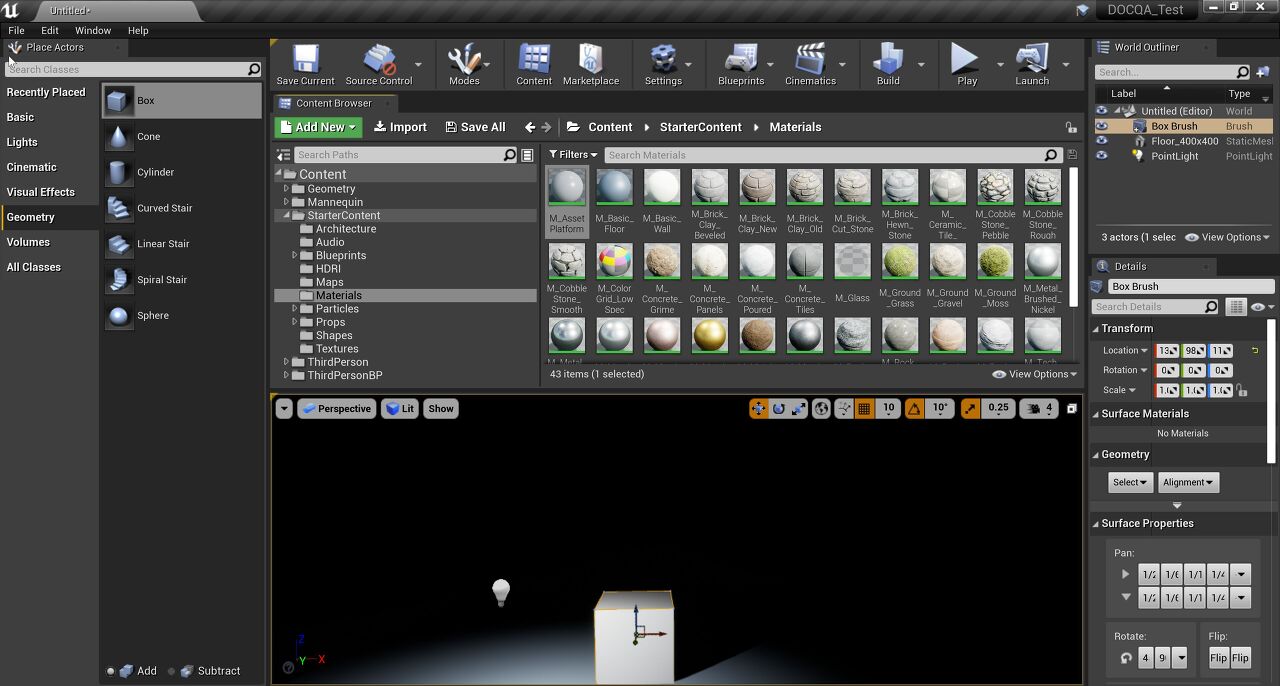Select the Sphere geometry brush
The image size is (1280, 686).
pos(182,315)
